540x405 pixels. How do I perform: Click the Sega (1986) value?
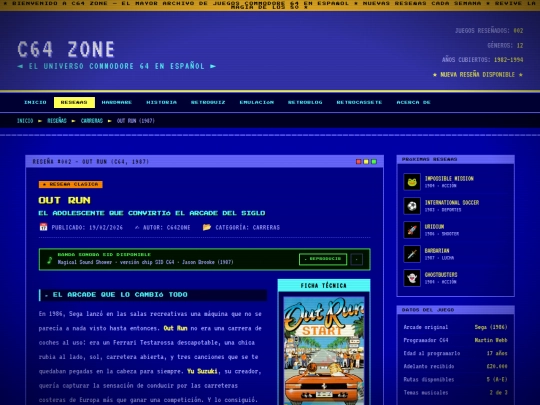491,327
